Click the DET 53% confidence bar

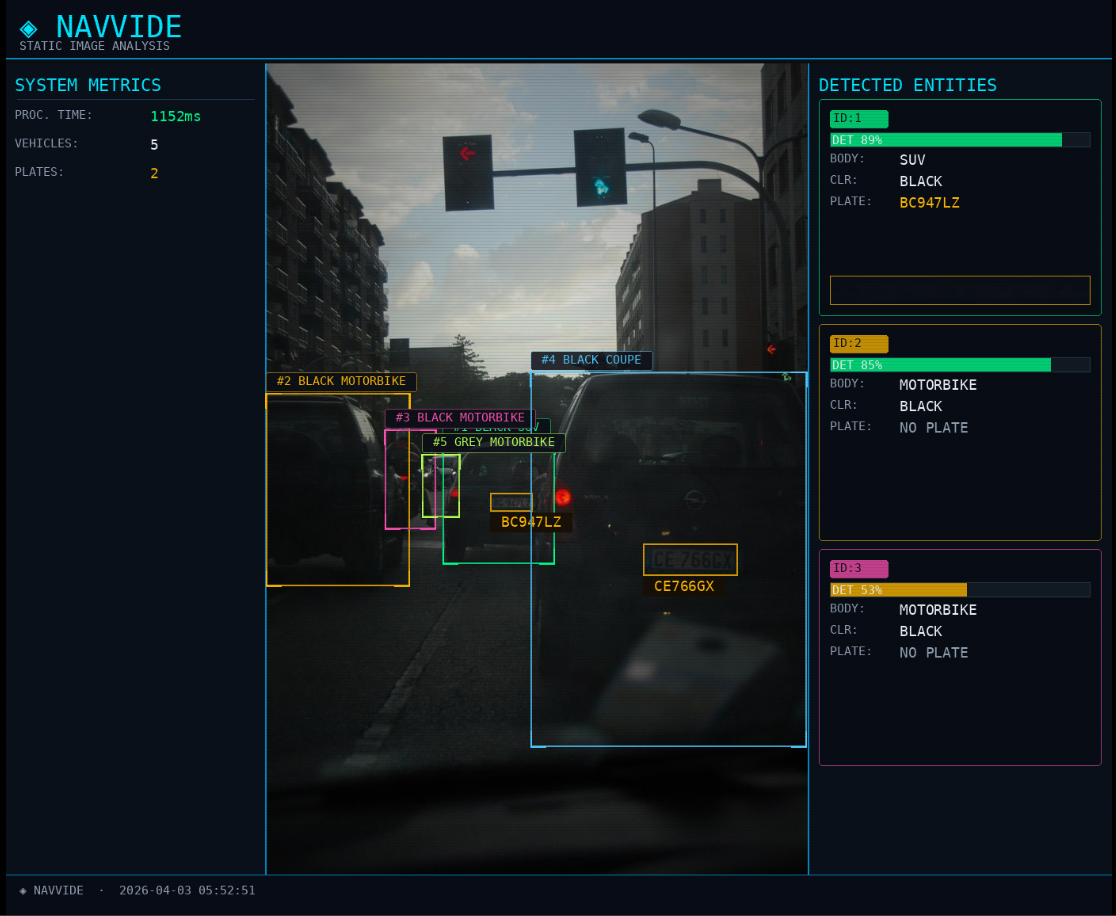click(959, 590)
